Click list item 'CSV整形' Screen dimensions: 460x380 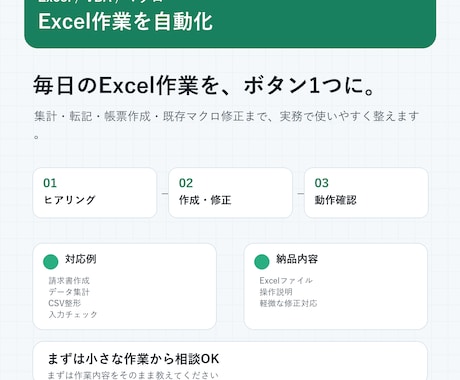tap(65, 303)
